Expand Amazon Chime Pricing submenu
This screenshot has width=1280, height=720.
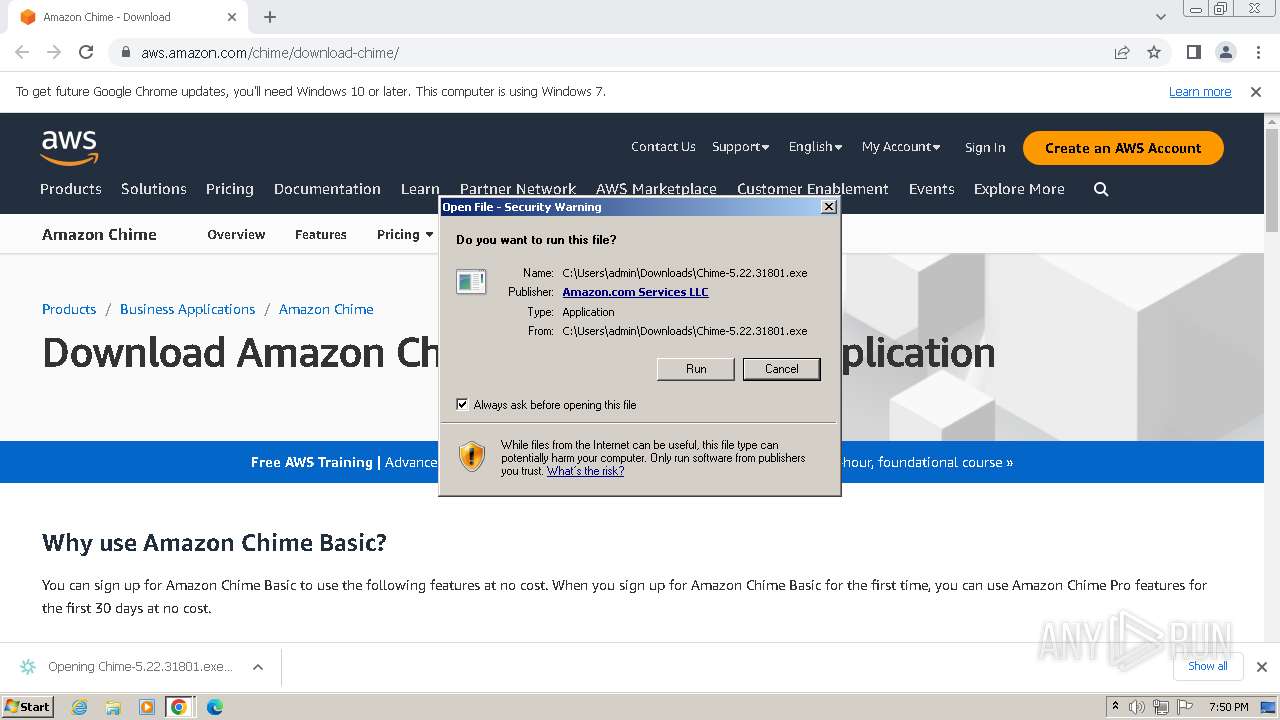(405, 234)
